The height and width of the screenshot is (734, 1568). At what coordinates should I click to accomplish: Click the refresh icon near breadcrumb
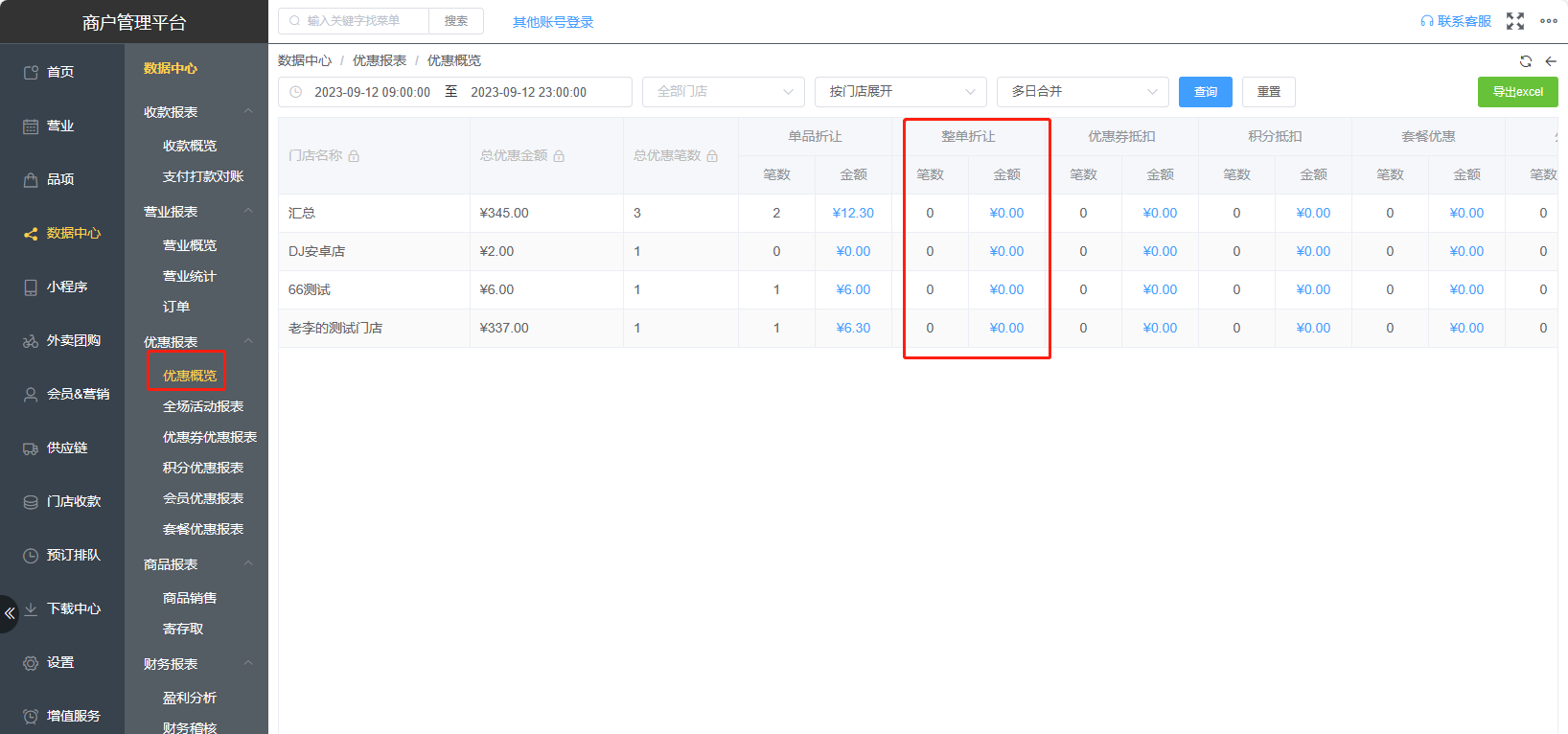pyautogui.click(x=1526, y=60)
